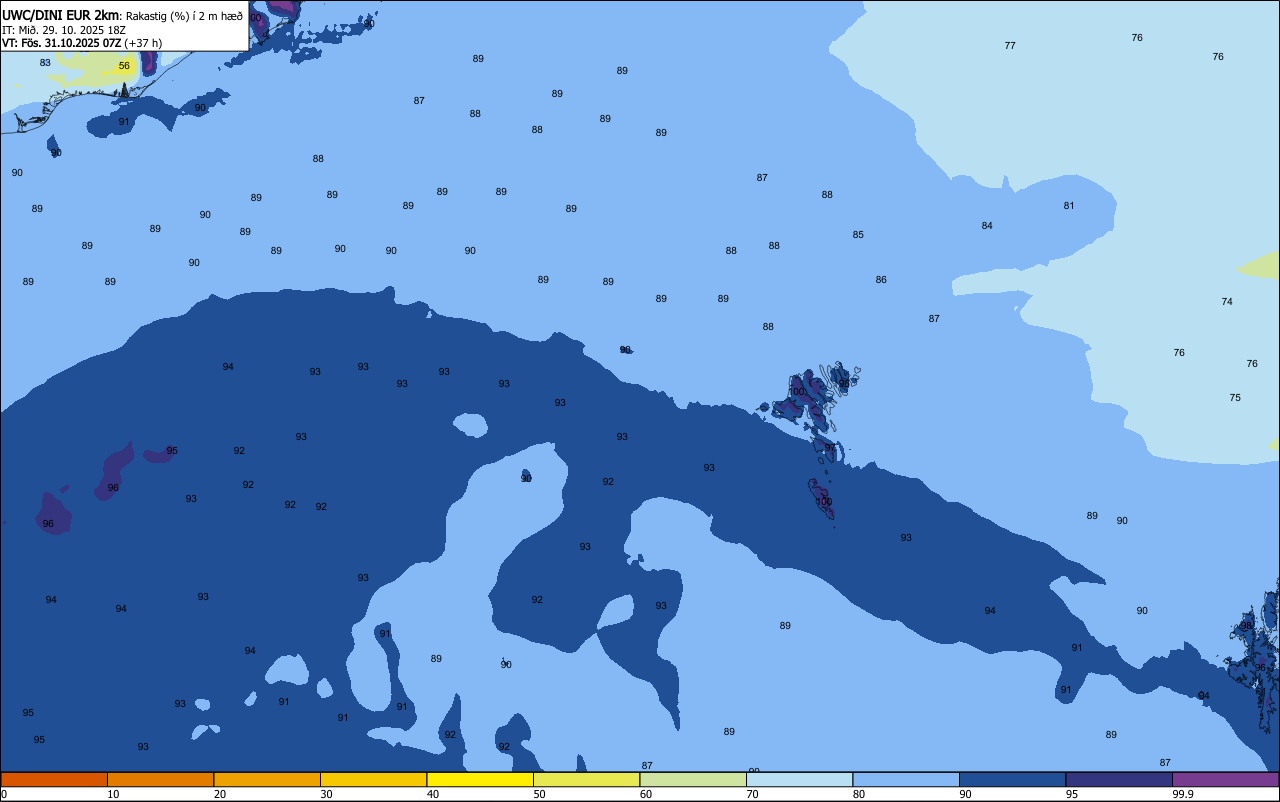Click the '83' humidity value
Viewport: 1280px width, 802px height.
(x=45, y=63)
